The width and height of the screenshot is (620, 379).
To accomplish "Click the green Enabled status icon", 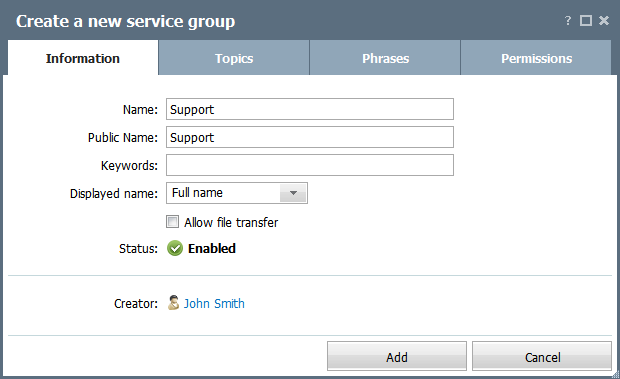I will point(175,248).
